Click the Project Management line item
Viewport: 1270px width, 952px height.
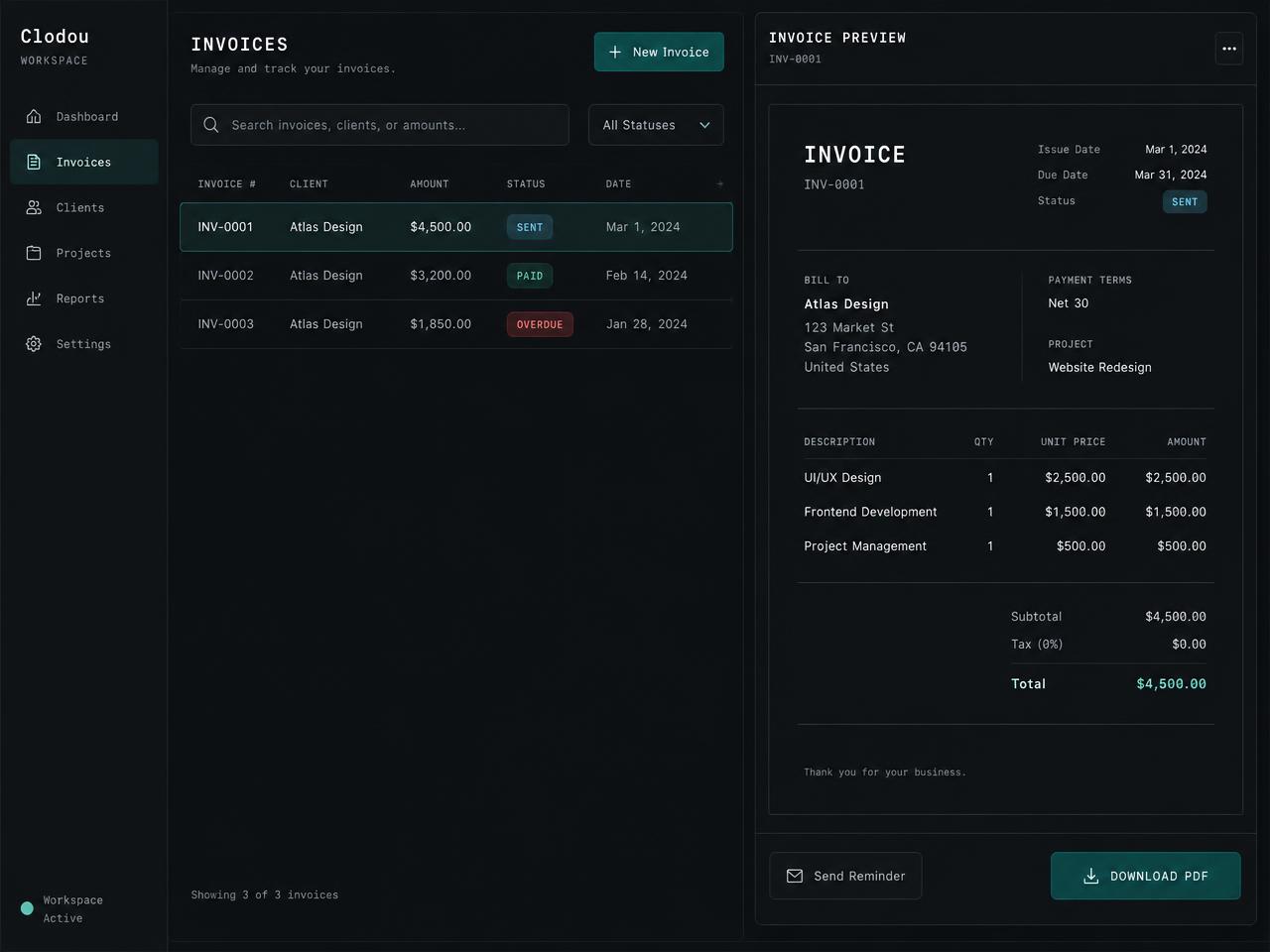pyautogui.click(x=865, y=546)
